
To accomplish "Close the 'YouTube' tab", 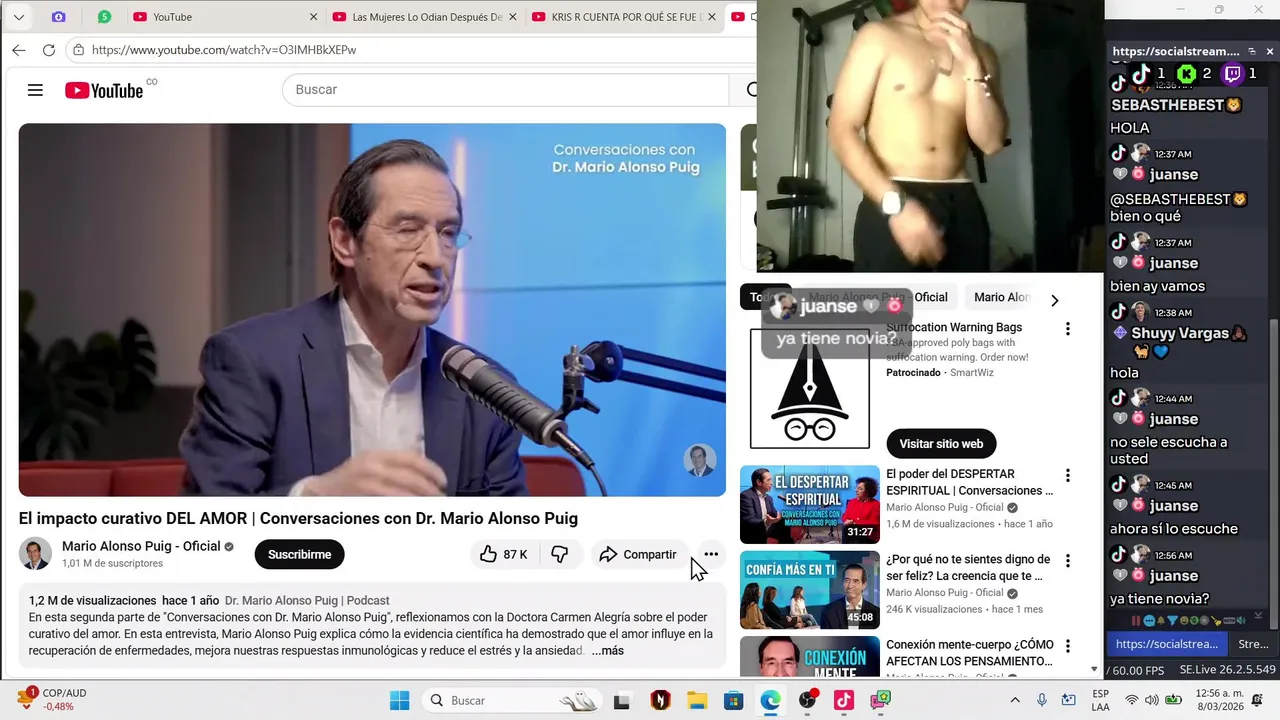I will click(314, 17).
